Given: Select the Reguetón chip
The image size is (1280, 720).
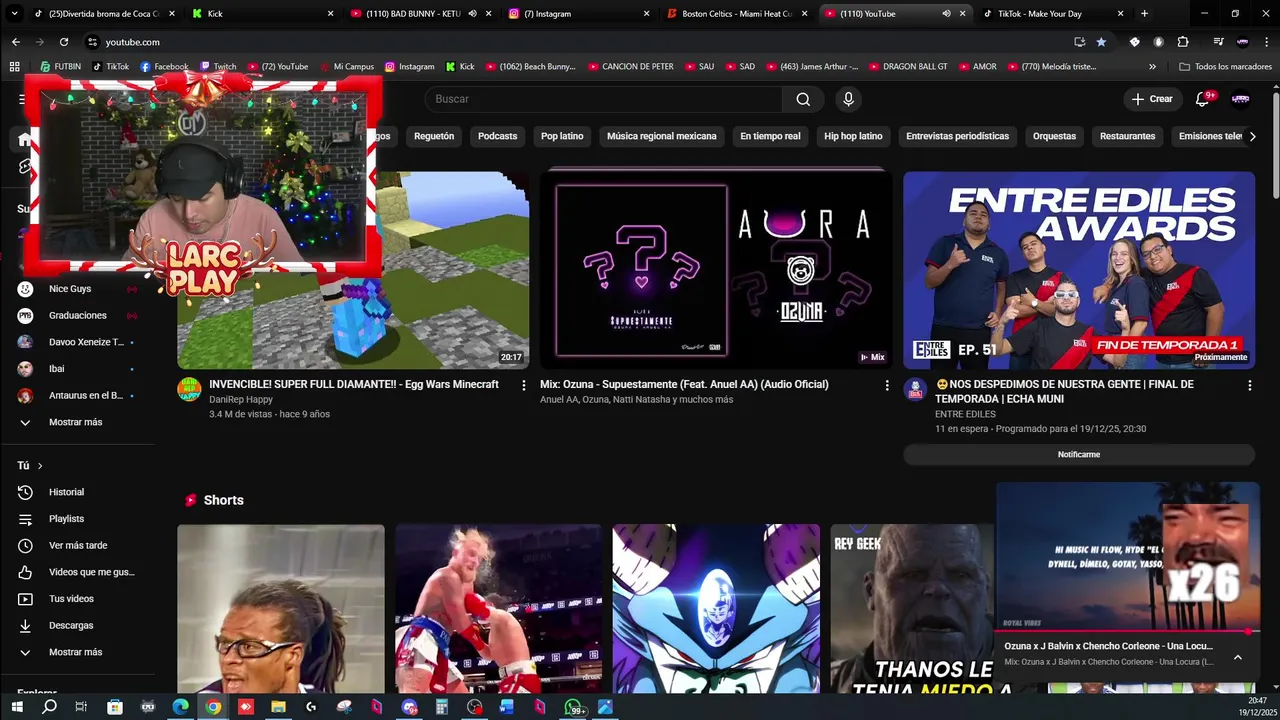Looking at the screenshot, I should 434,136.
